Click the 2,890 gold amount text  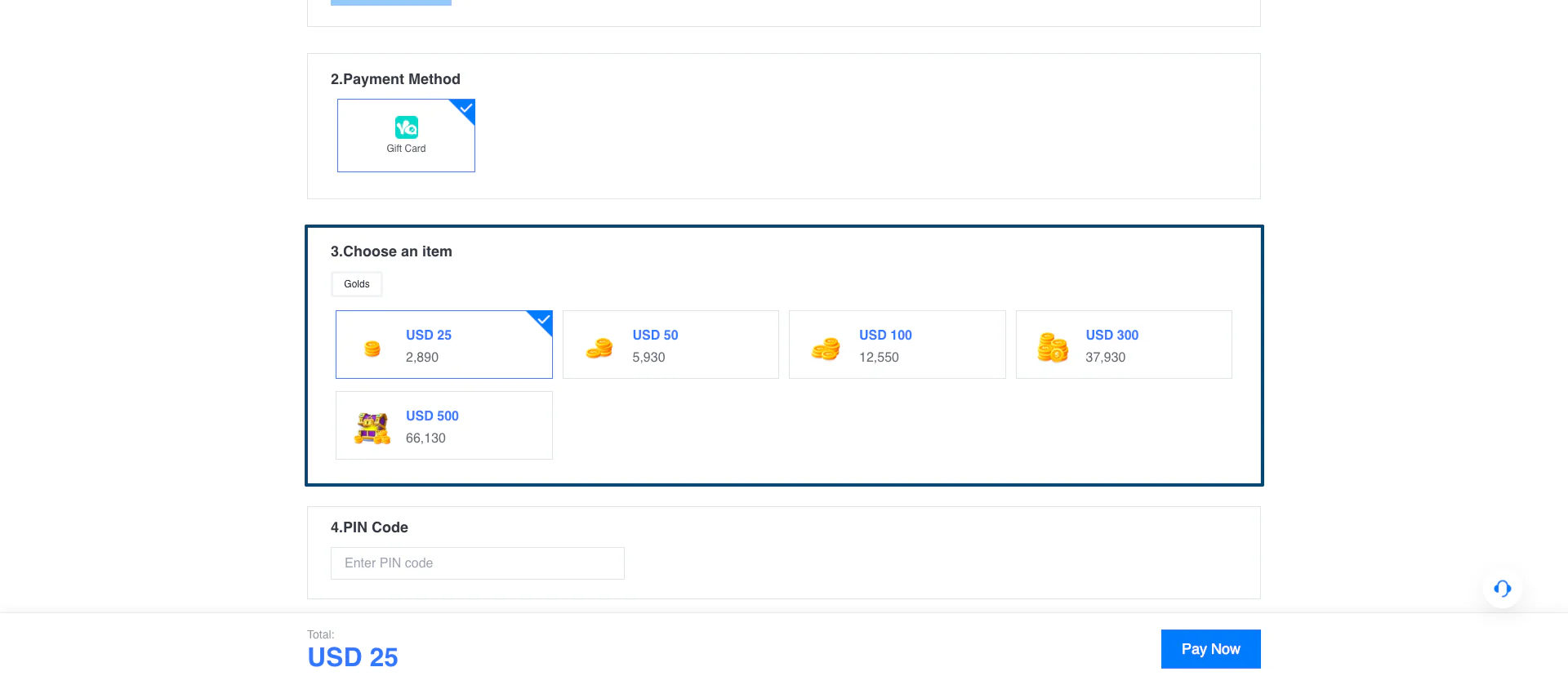coord(422,358)
